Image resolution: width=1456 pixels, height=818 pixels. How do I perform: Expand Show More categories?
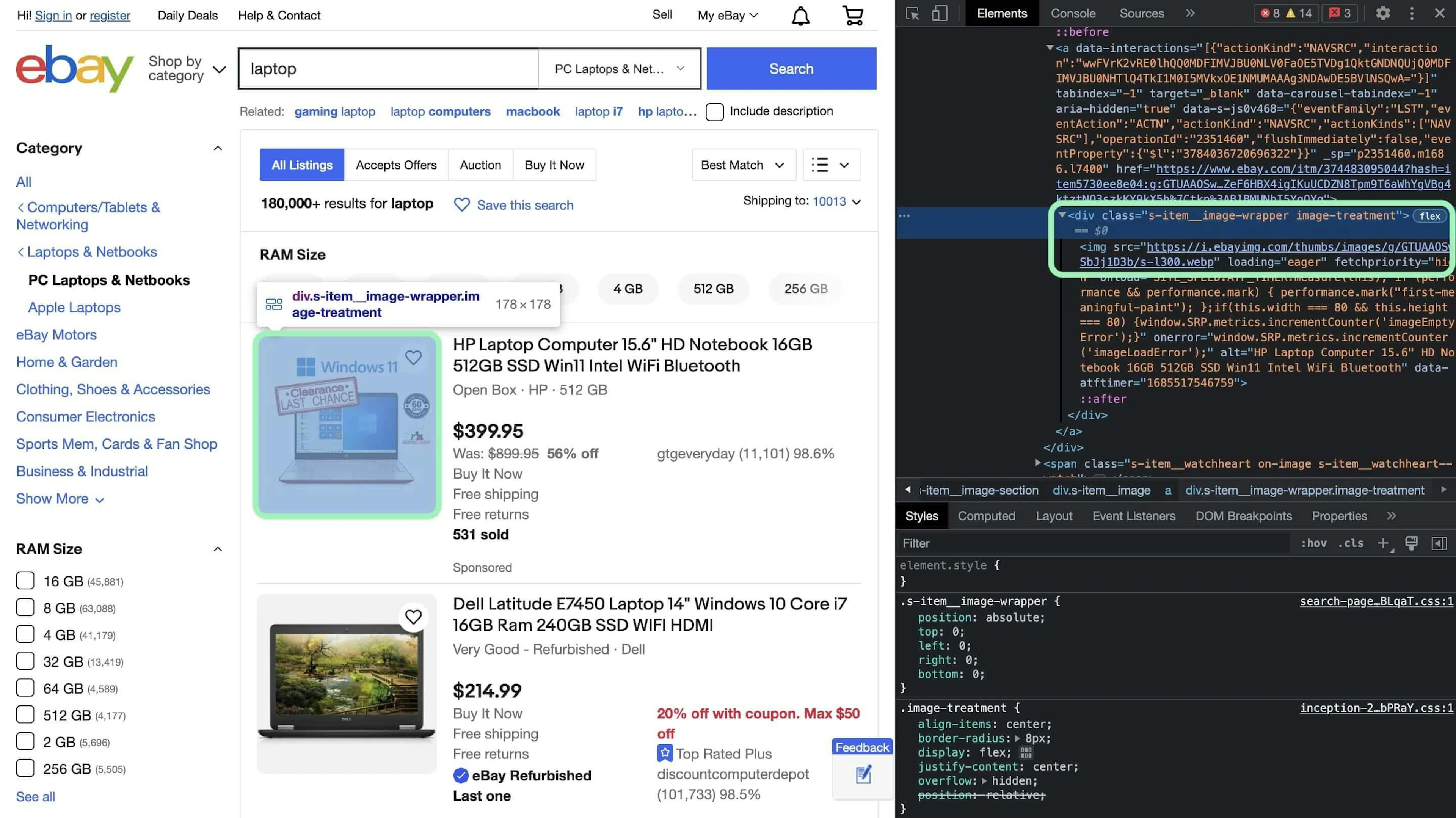(x=60, y=499)
